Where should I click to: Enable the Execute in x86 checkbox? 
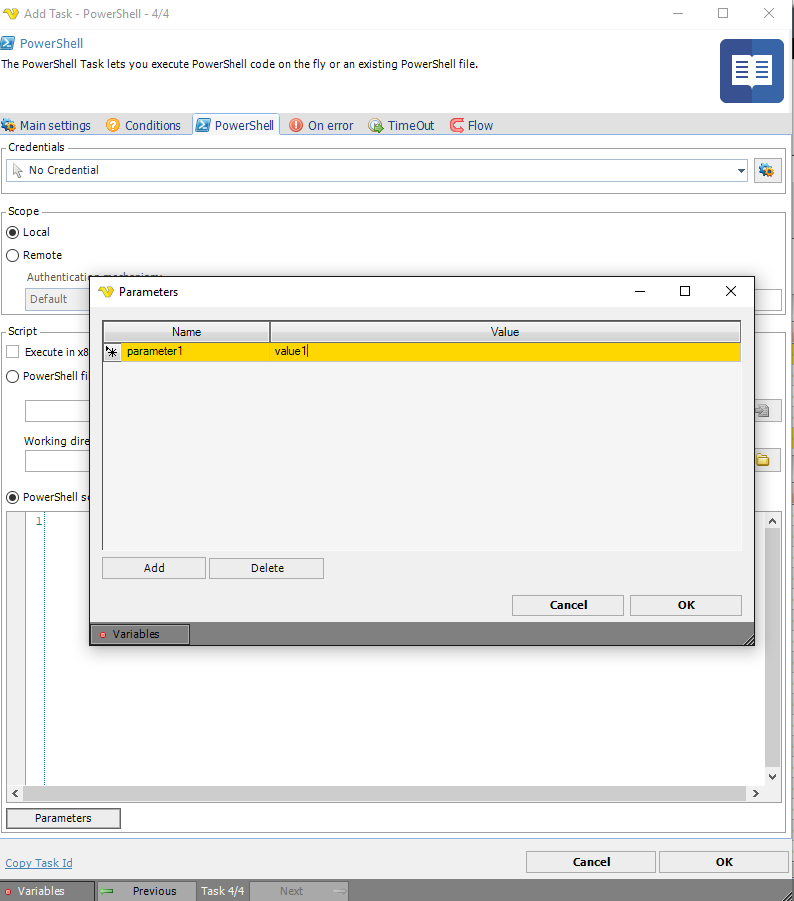[x=13, y=352]
